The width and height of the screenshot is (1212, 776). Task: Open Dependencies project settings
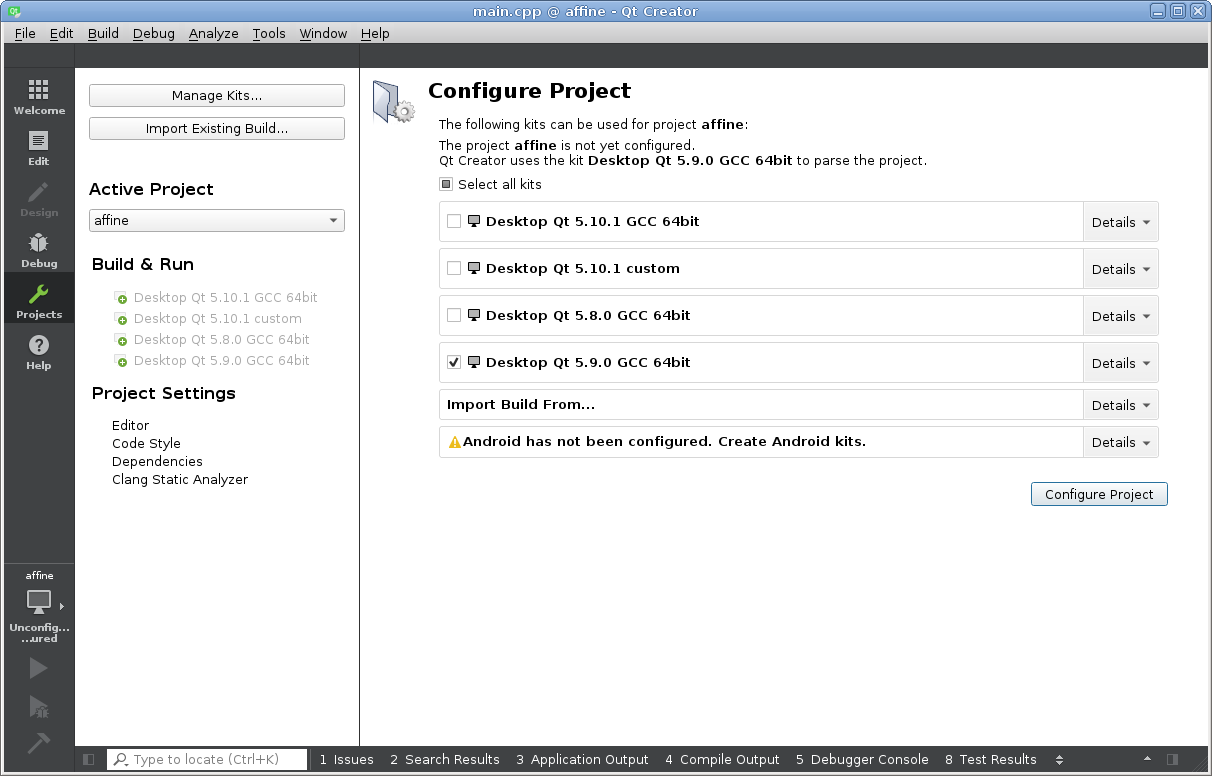click(157, 462)
